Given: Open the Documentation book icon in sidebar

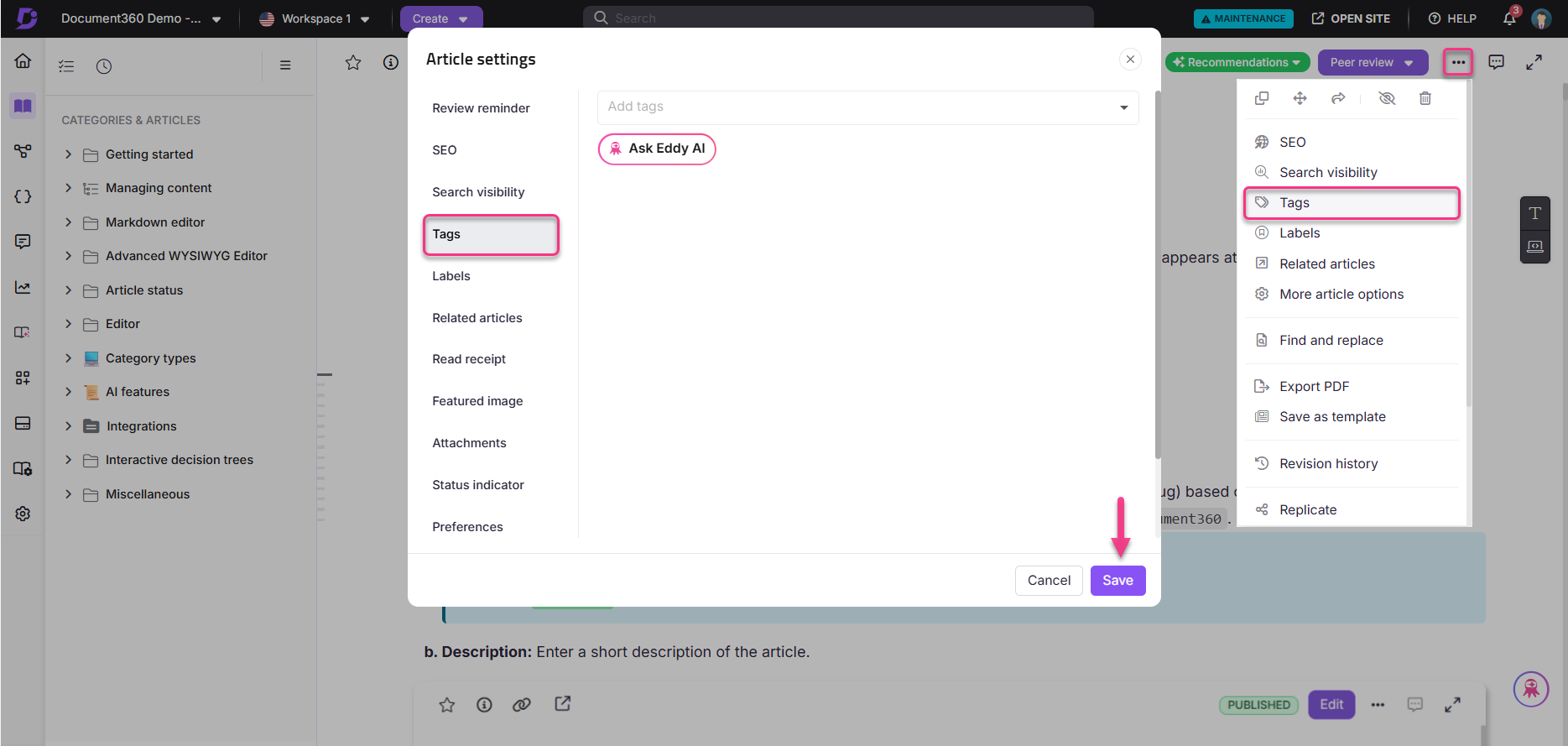Looking at the screenshot, I should coord(23,106).
